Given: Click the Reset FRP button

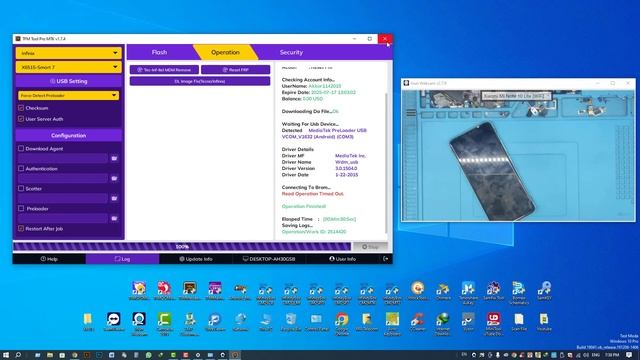Looking at the screenshot, I should tap(236, 70).
